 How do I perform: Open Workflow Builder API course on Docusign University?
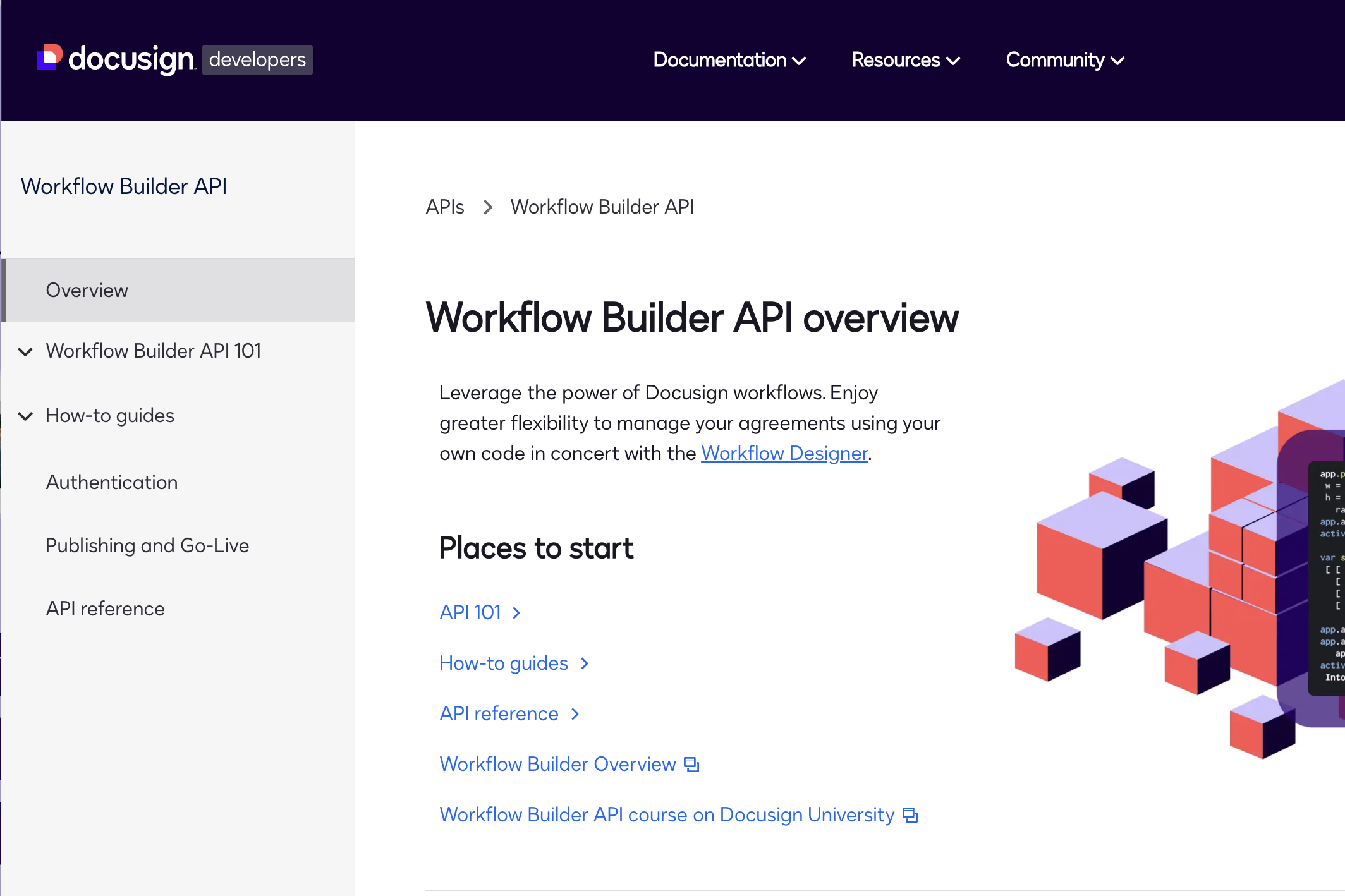pyautogui.click(x=667, y=814)
